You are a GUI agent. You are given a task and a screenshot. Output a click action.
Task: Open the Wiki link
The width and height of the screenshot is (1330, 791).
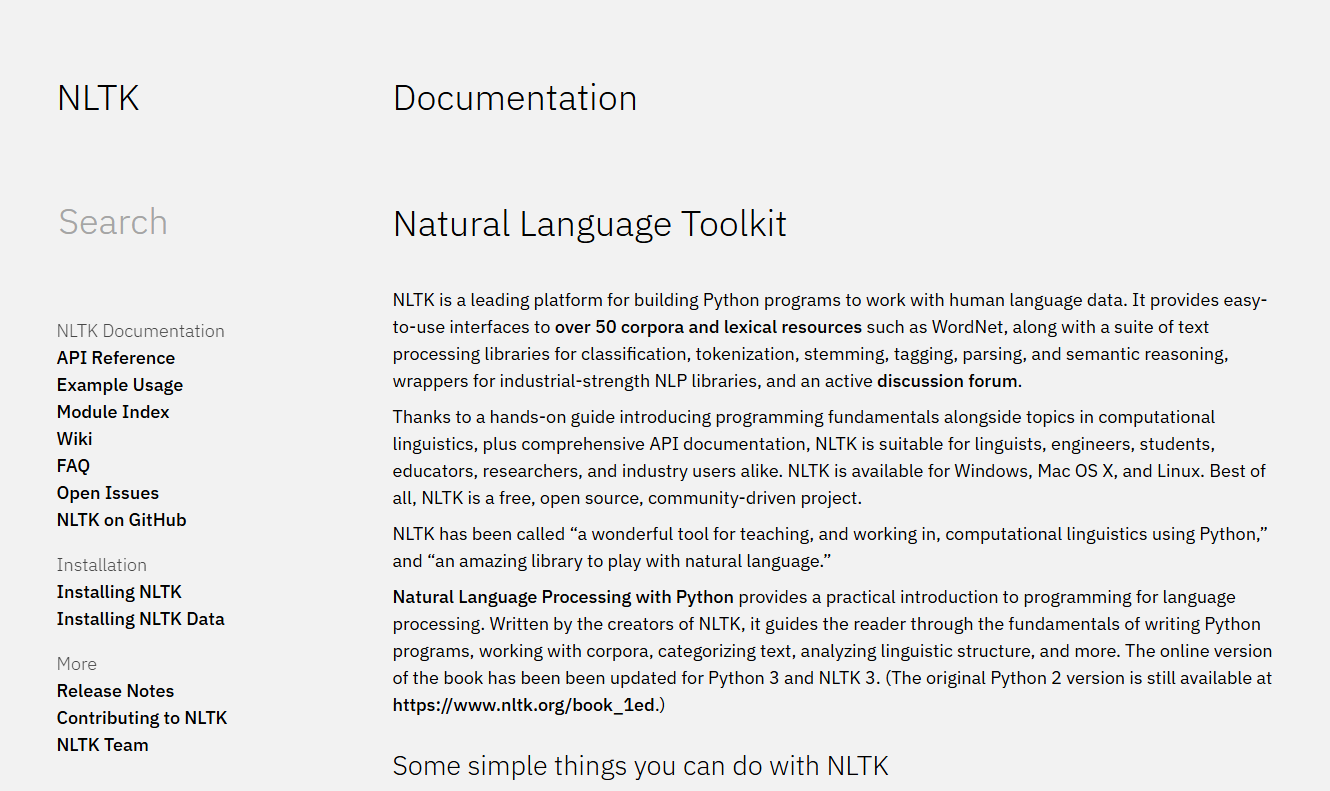click(74, 439)
